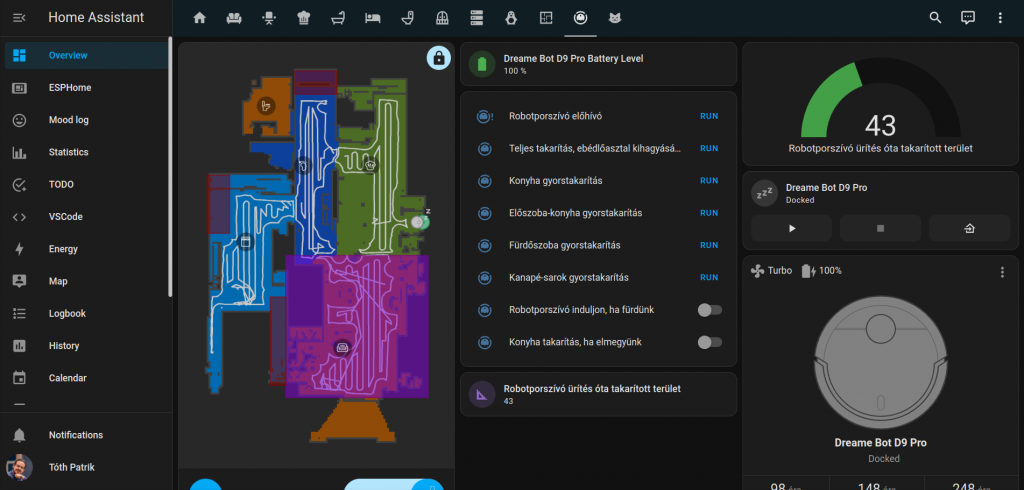Open Map in the sidebar

[x=86, y=282]
